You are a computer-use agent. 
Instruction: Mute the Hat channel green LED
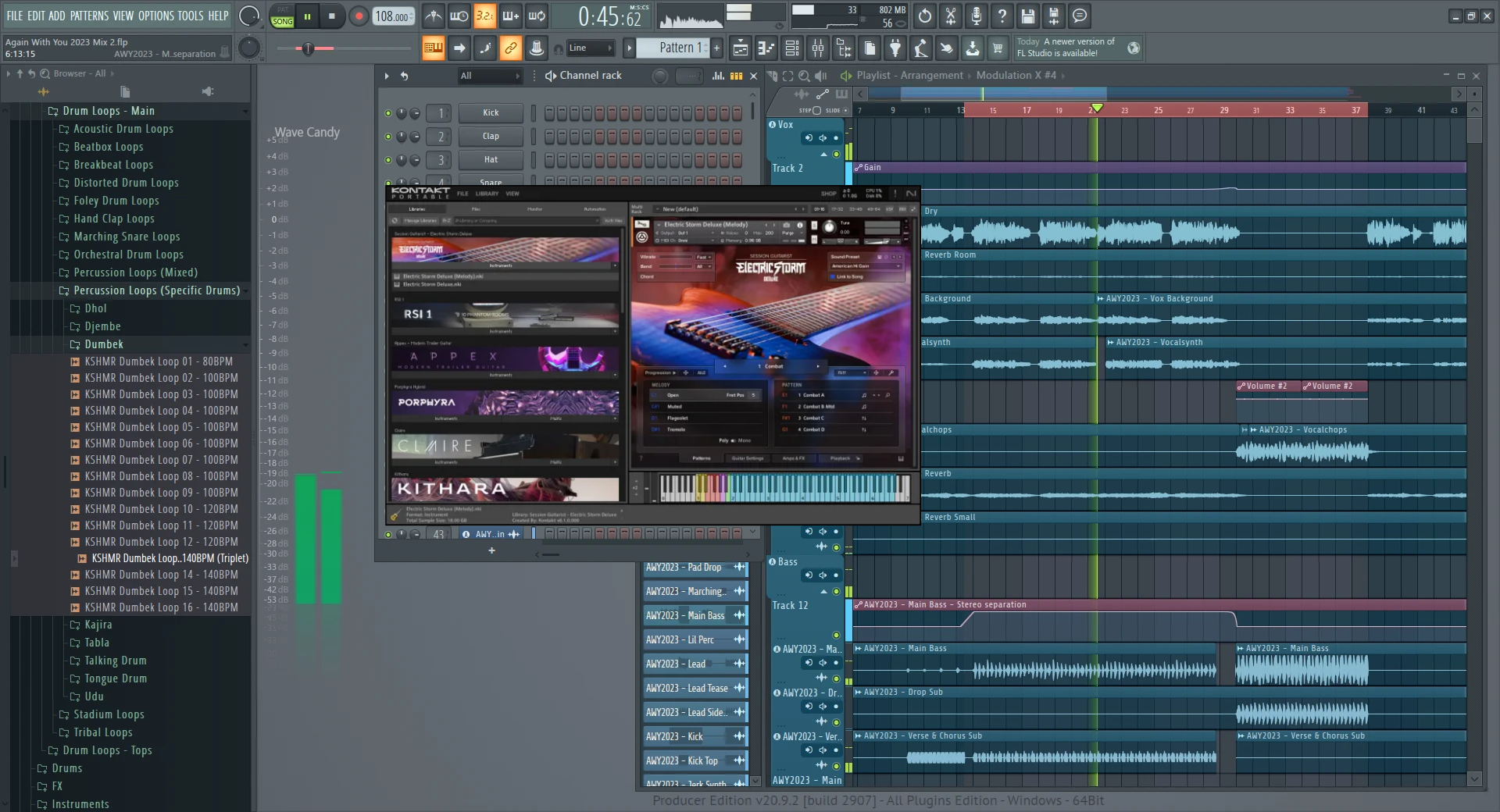(x=387, y=160)
